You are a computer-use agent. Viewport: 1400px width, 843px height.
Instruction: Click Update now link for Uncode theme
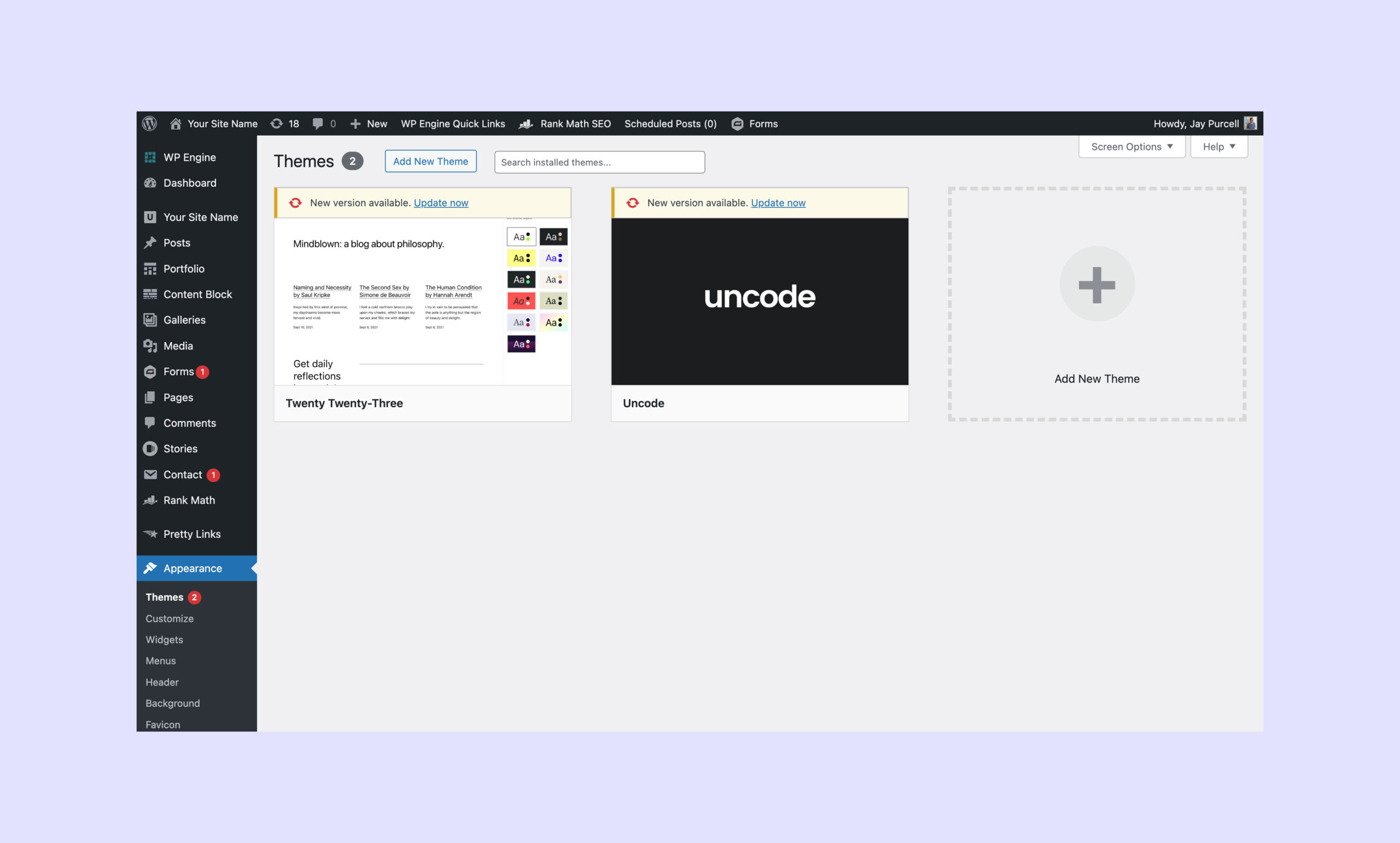pos(778,203)
